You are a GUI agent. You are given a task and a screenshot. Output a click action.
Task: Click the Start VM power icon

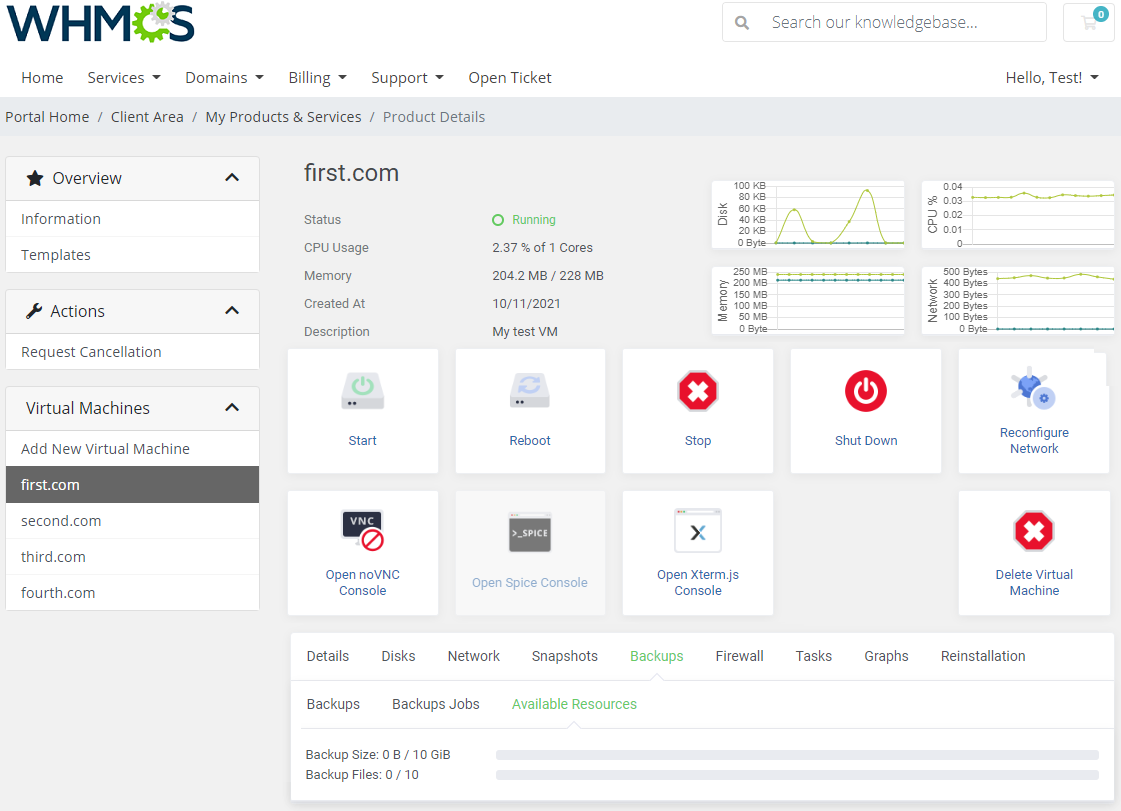tap(362, 391)
